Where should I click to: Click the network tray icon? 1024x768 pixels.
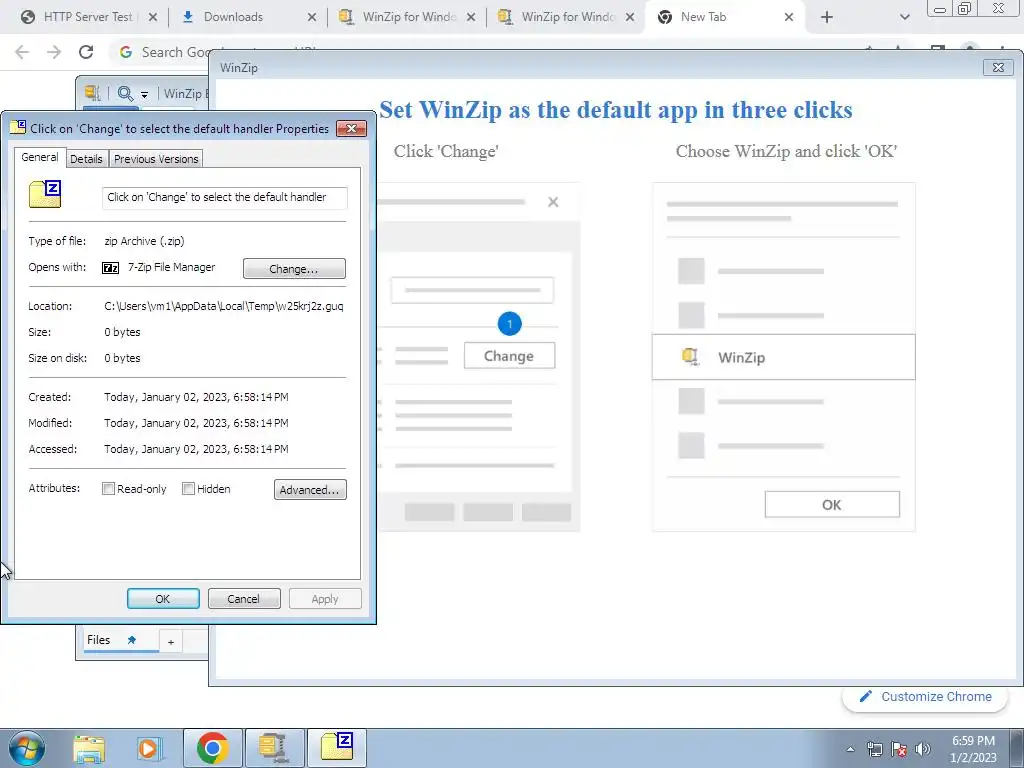point(874,750)
